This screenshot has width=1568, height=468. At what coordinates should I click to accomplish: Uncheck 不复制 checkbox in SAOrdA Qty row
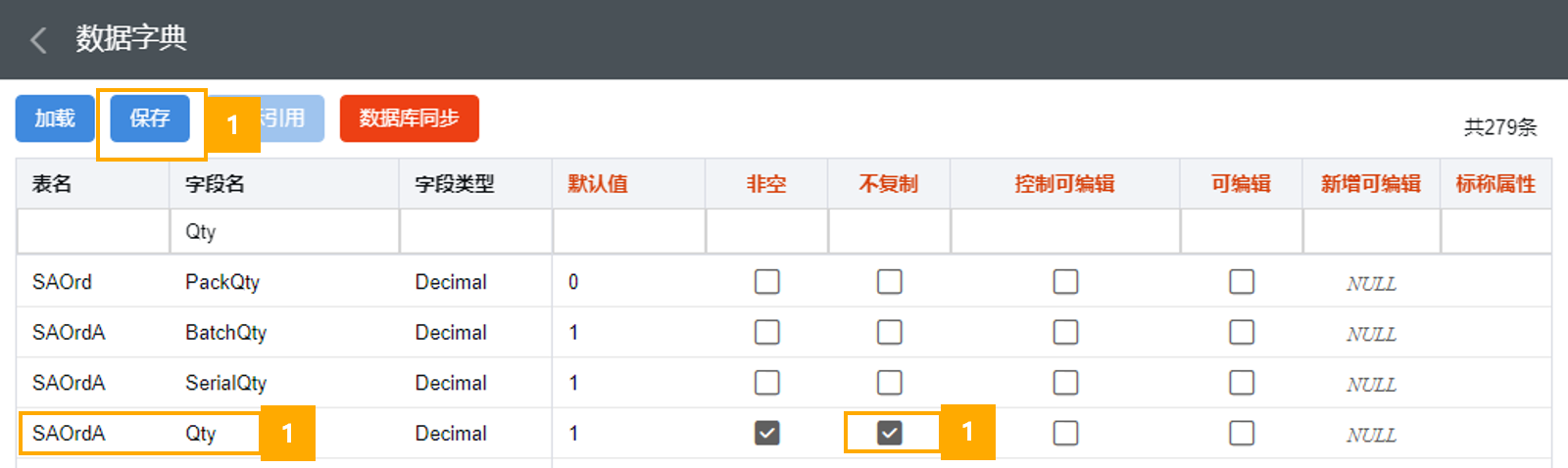(x=890, y=433)
